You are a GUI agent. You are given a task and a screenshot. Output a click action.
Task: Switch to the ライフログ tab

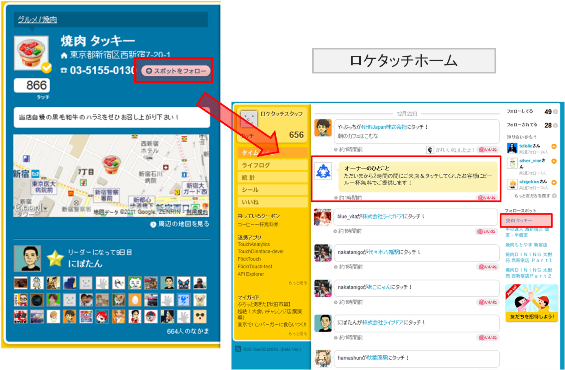273,165
